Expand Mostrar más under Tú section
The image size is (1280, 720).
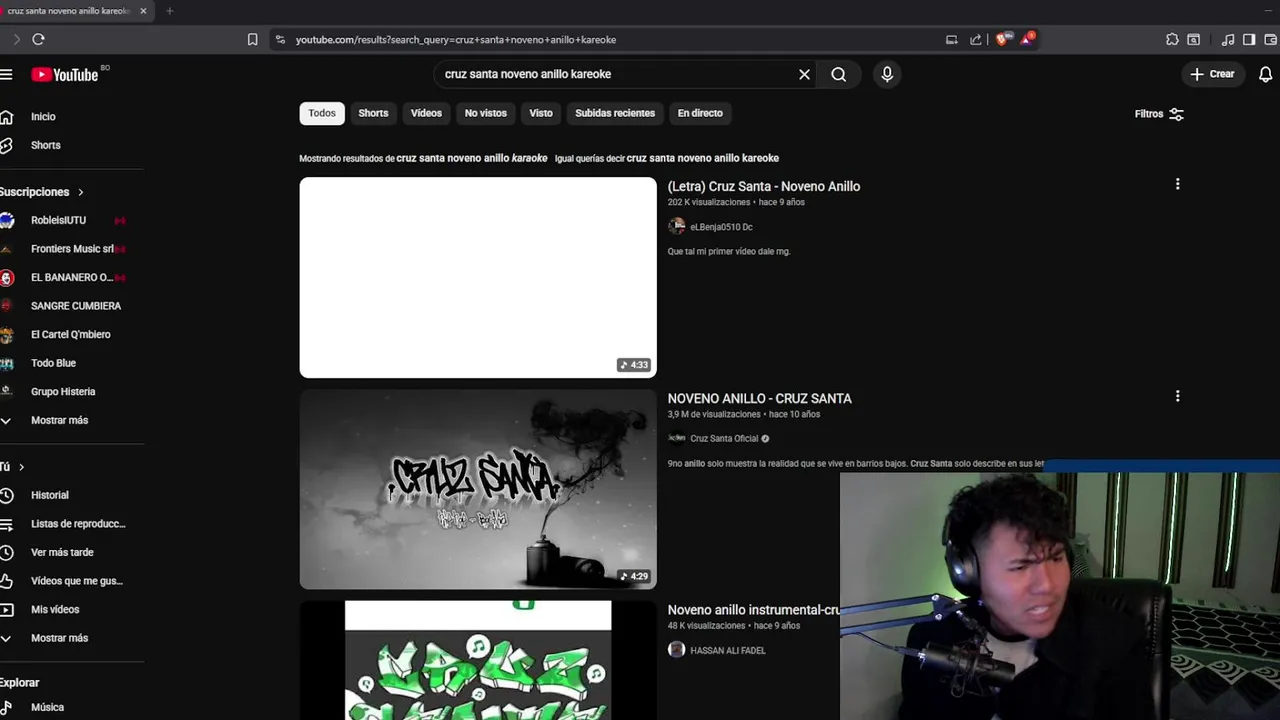pos(59,638)
